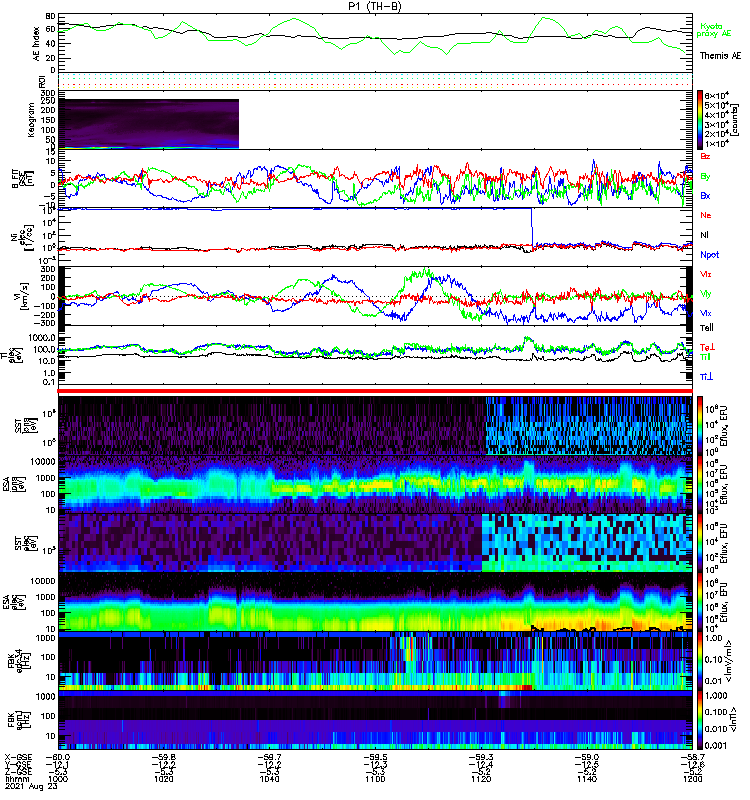Screen dimensions: 750x800
Task: Click the X-GSE value -59.5
Action: point(375,758)
